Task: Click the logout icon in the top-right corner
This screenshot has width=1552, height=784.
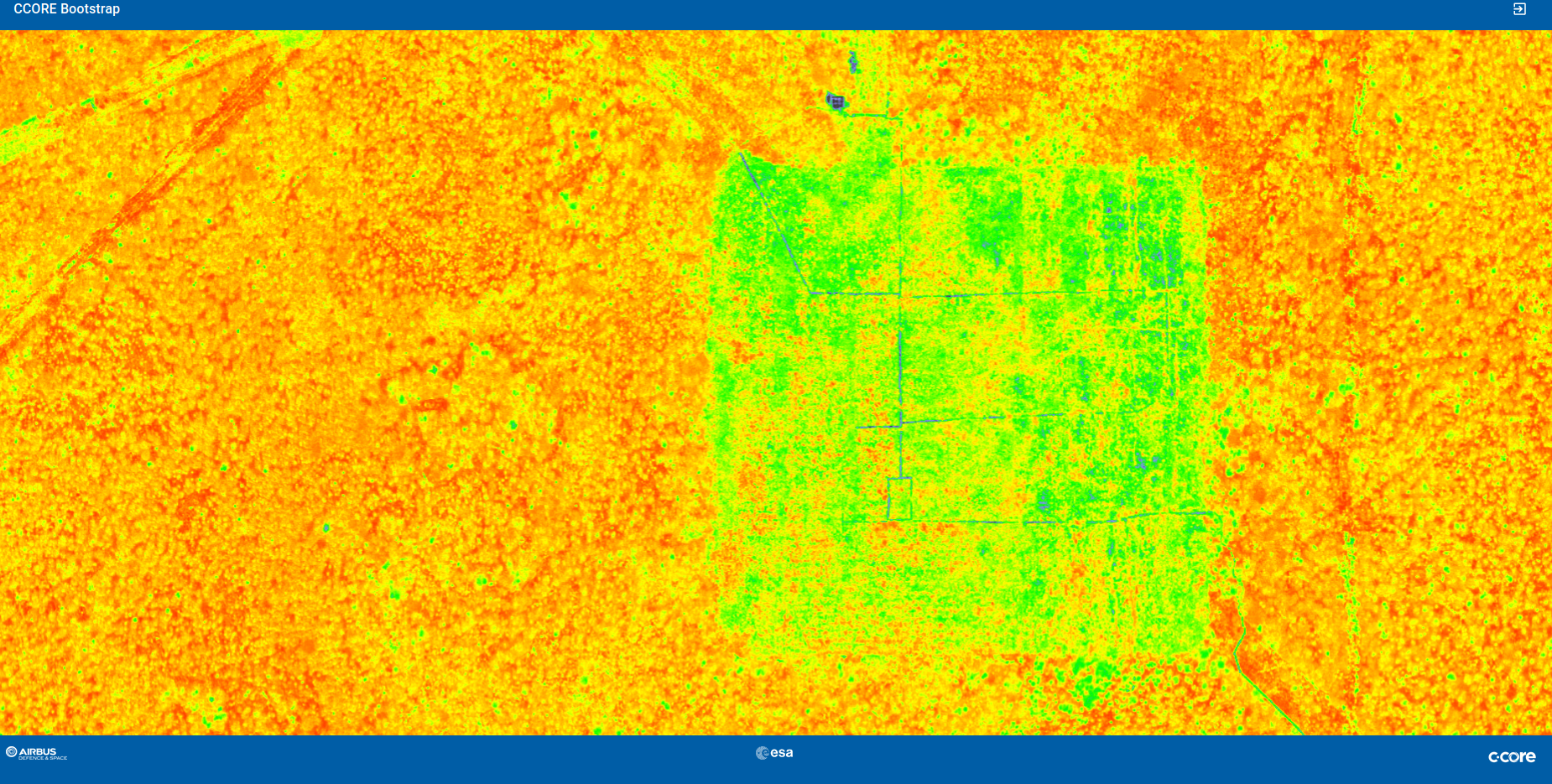Action: tap(1519, 9)
